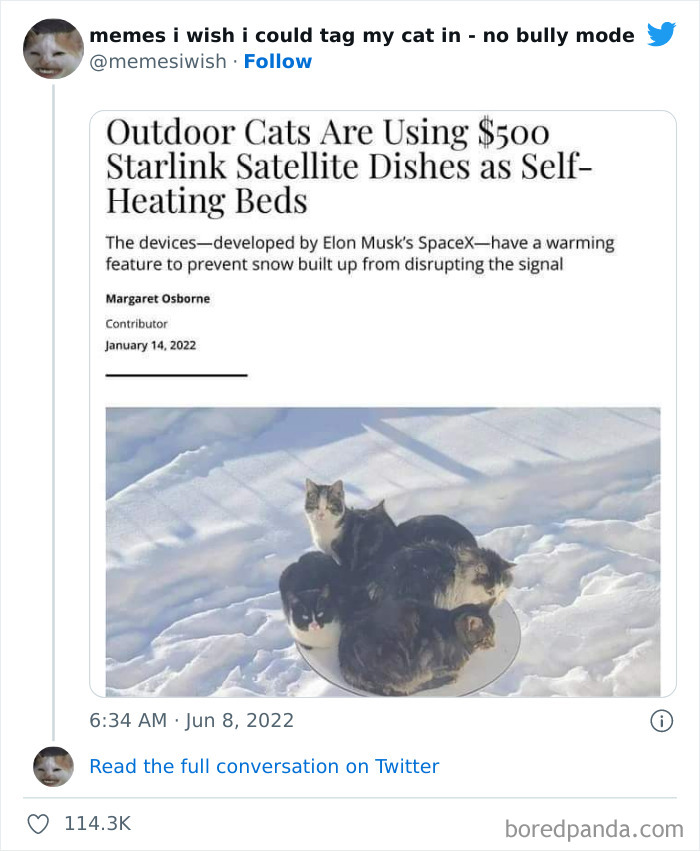
Task: Select the article subheading about SpaceX devices
Action: [x=362, y=253]
